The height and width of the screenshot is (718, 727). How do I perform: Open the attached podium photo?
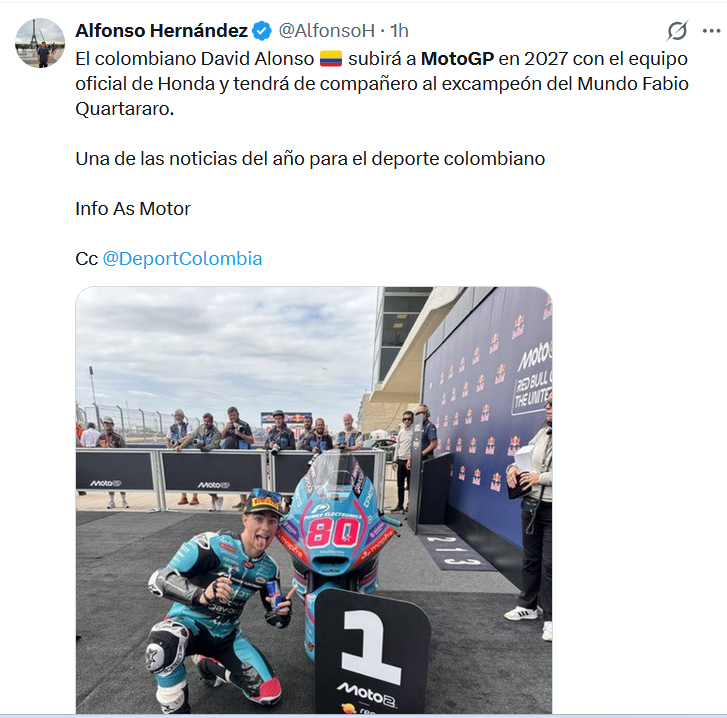[x=314, y=500]
